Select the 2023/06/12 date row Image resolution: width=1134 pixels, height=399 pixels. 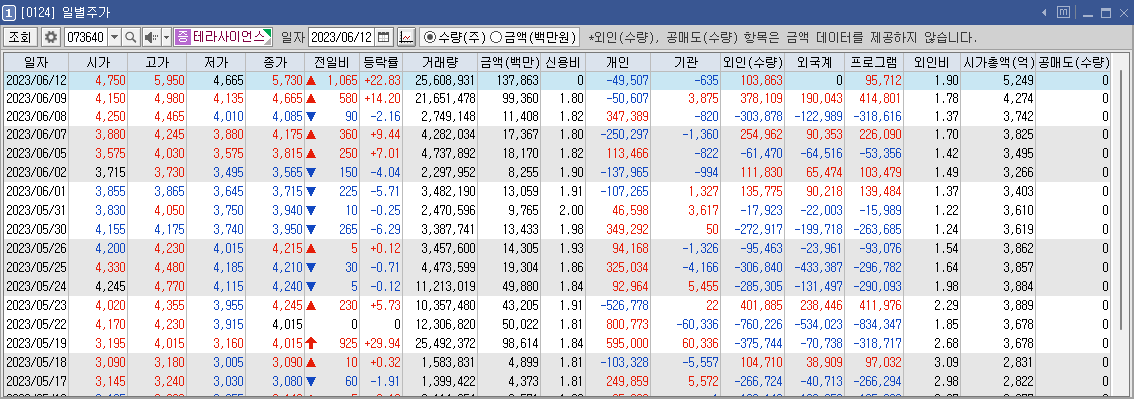click(558, 80)
